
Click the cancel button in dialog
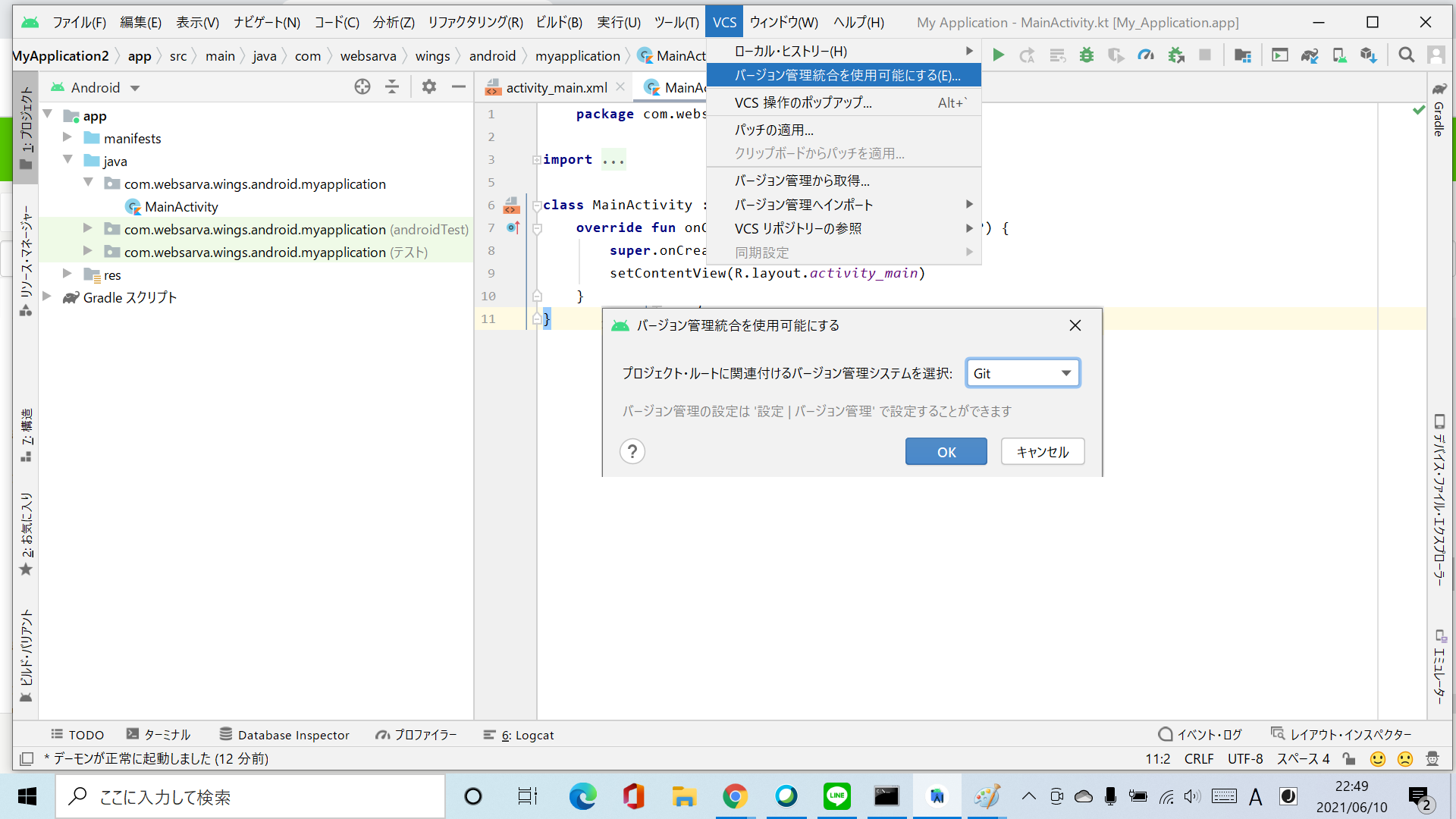[1042, 452]
